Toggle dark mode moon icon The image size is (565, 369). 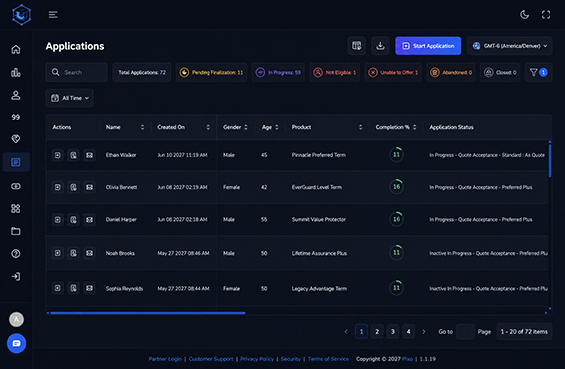tap(524, 14)
